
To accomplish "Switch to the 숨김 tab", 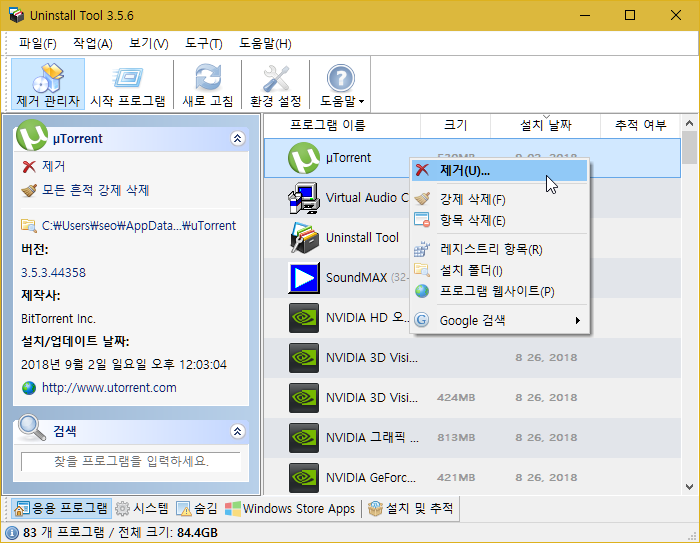I will [x=197, y=508].
